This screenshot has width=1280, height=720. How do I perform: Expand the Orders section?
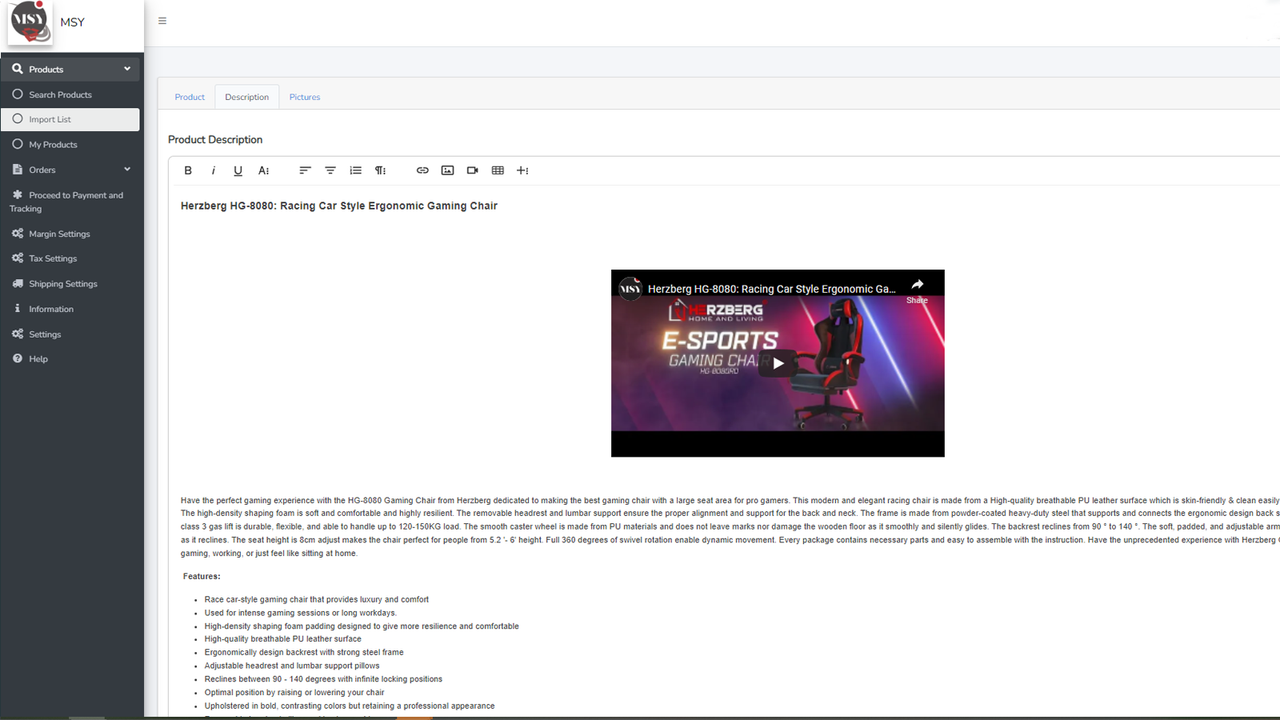pyautogui.click(x=126, y=169)
